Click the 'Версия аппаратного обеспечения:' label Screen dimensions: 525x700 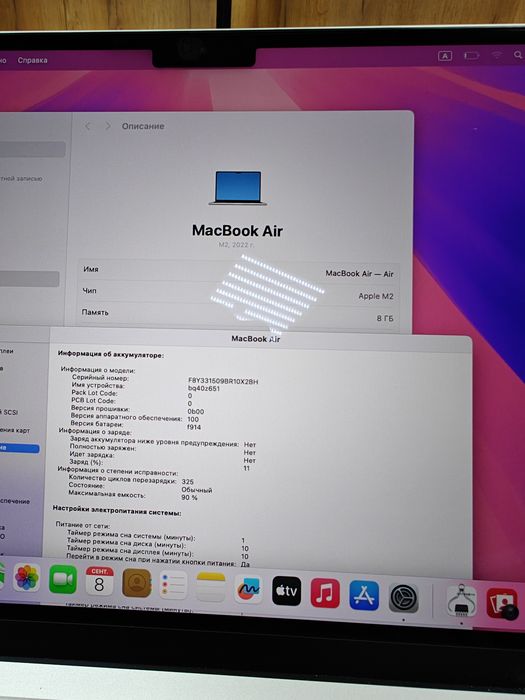(126, 417)
